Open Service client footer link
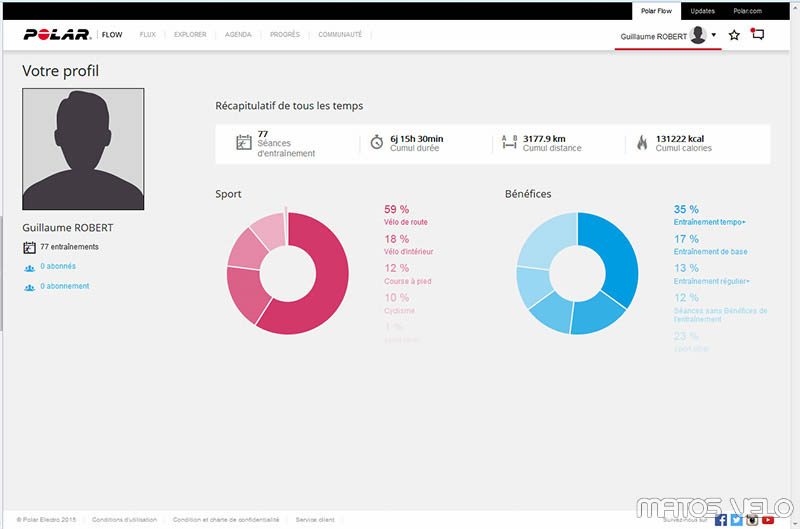 tap(315, 520)
